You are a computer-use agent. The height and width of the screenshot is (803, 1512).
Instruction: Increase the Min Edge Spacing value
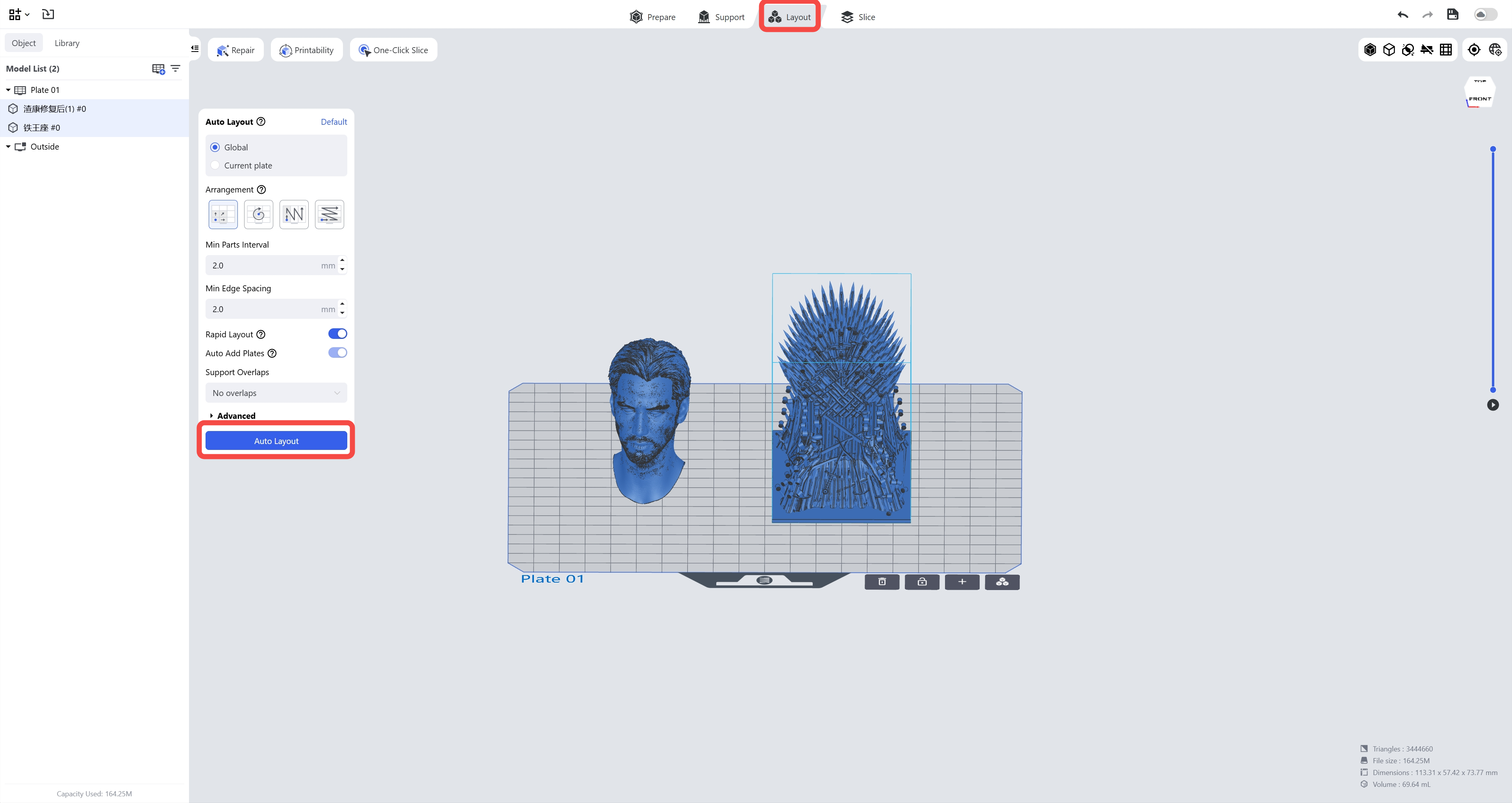(x=342, y=304)
